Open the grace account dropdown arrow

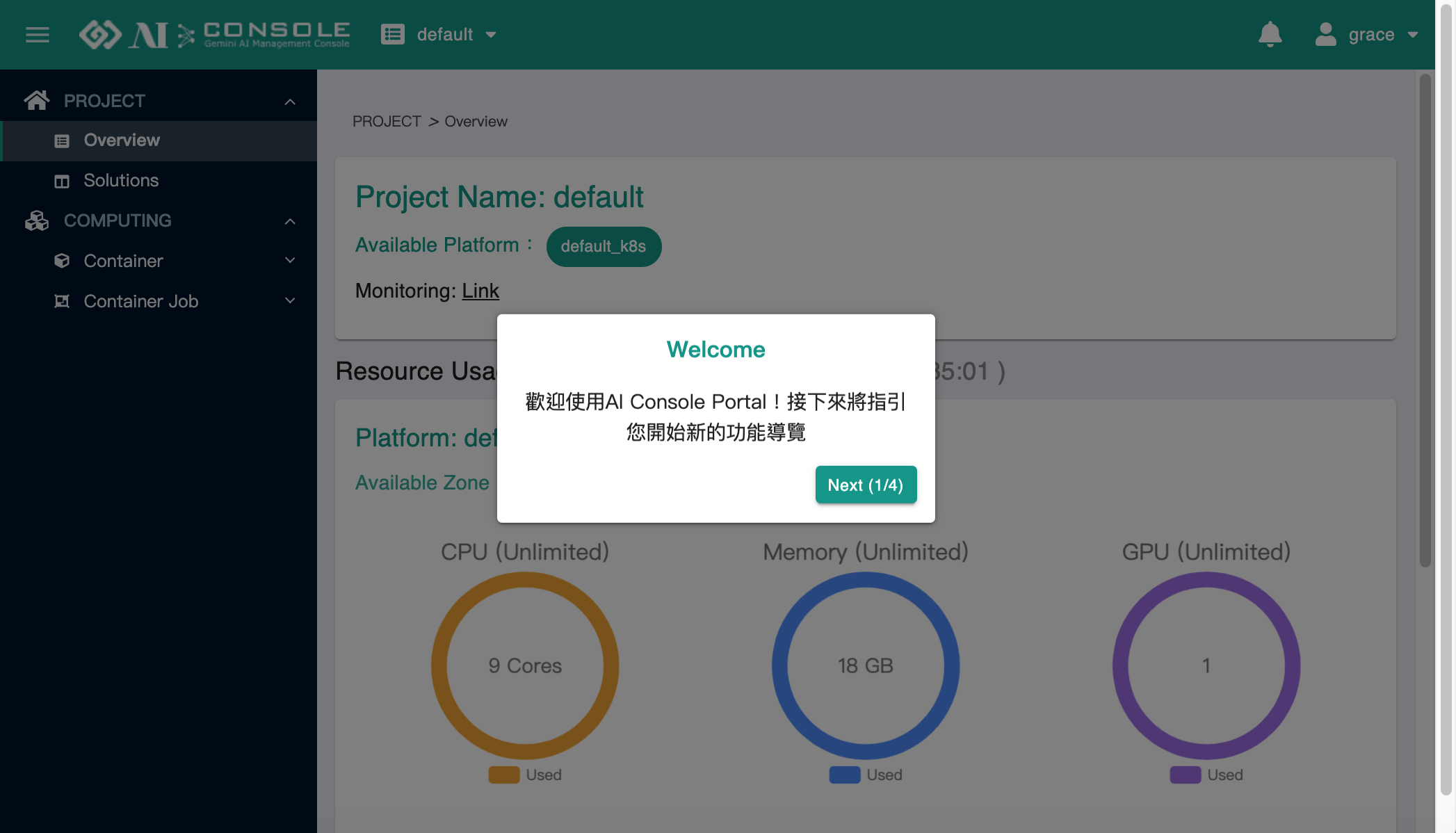pyautogui.click(x=1412, y=34)
